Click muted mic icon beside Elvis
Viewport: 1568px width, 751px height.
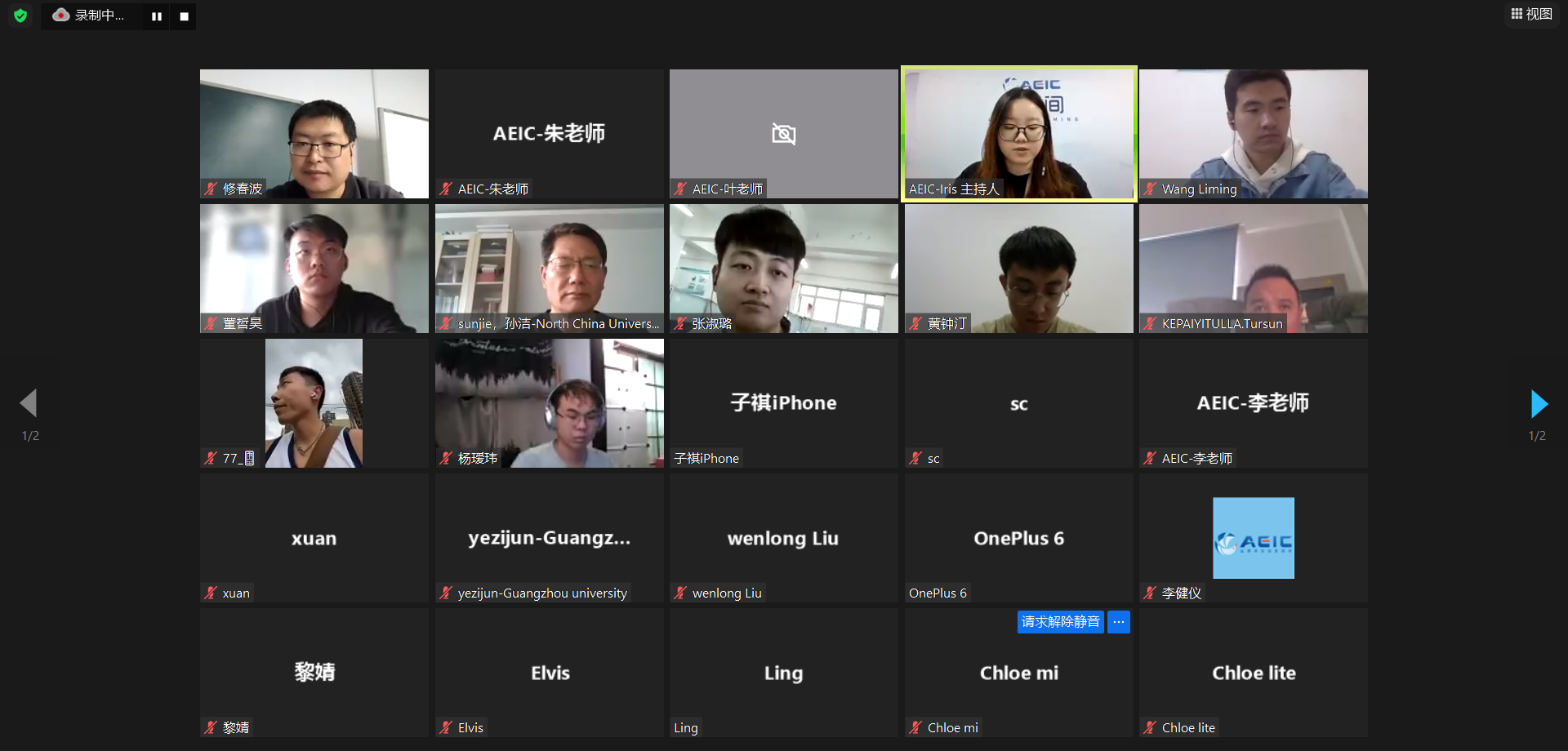click(x=446, y=728)
